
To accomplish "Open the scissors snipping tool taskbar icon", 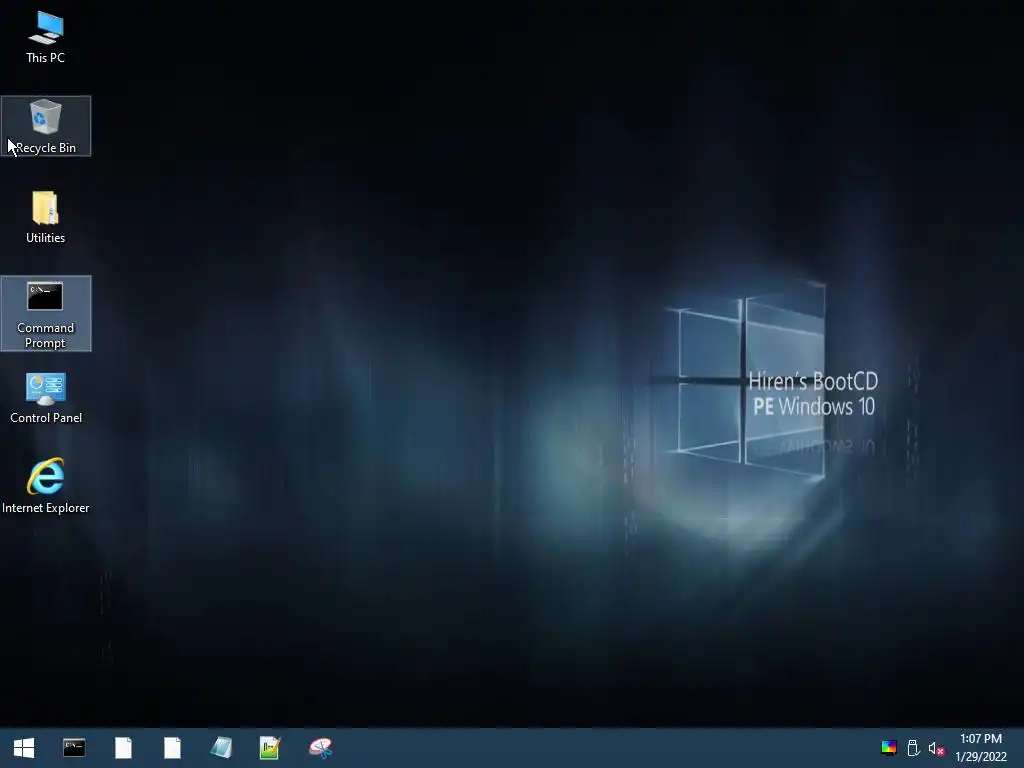I will [x=320, y=748].
